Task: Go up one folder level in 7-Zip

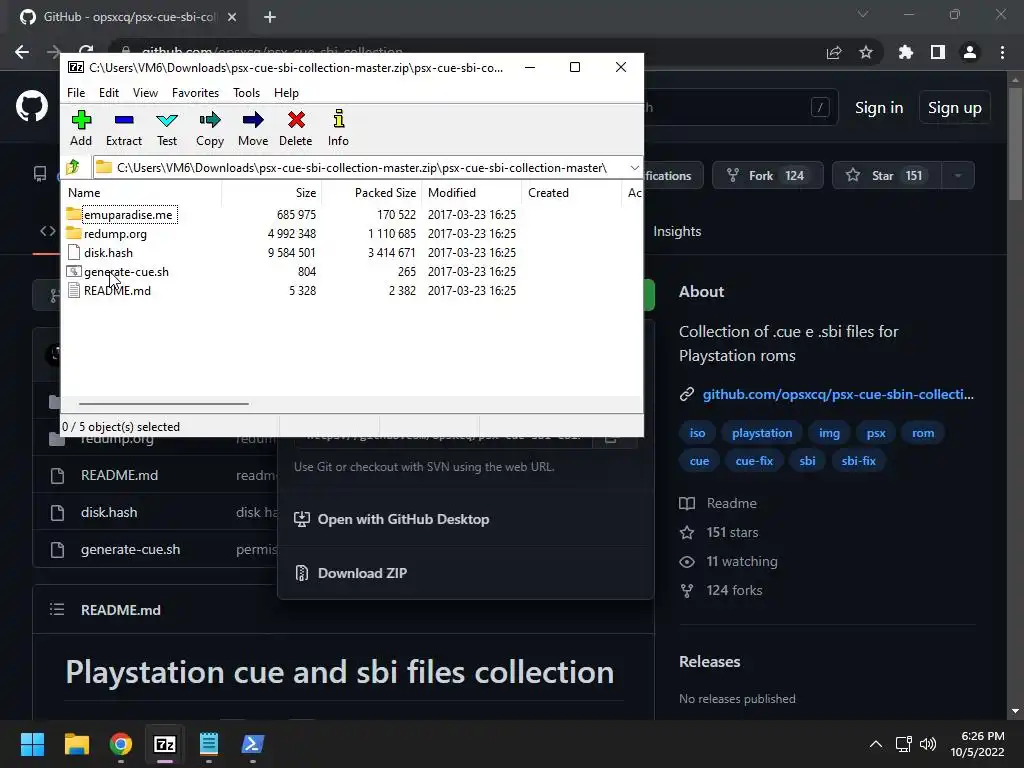Action: [x=73, y=167]
